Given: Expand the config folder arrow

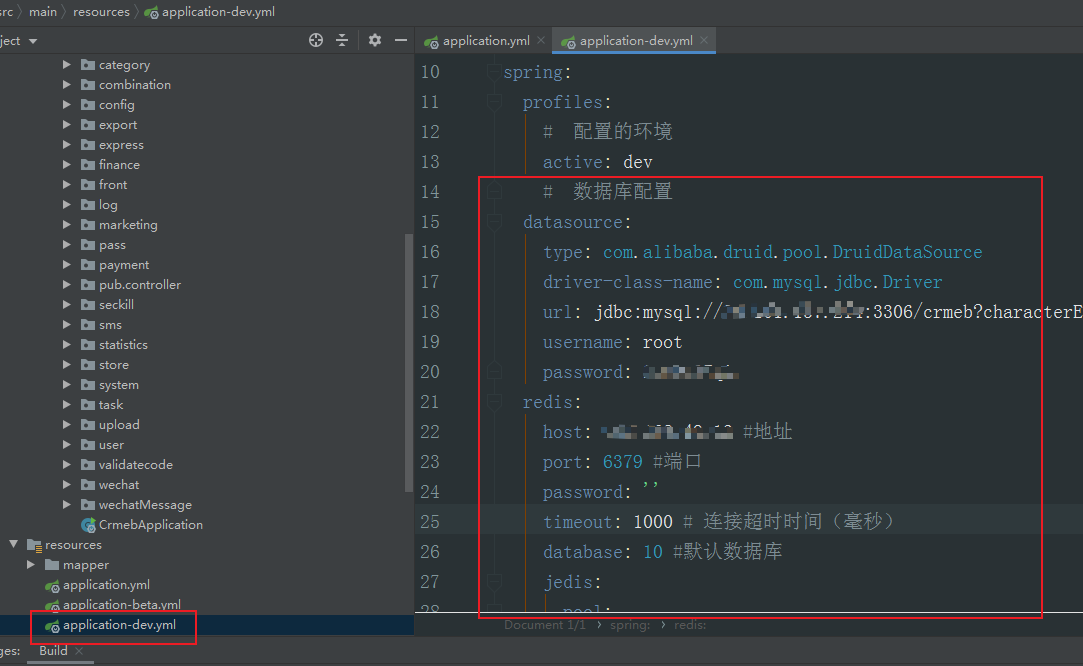Looking at the screenshot, I should [x=67, y=104].
